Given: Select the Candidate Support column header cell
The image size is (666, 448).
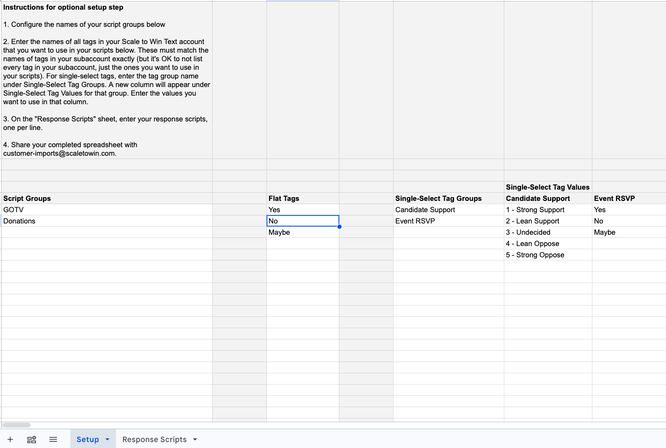Looking at the screenshot, I should [548, 198].
